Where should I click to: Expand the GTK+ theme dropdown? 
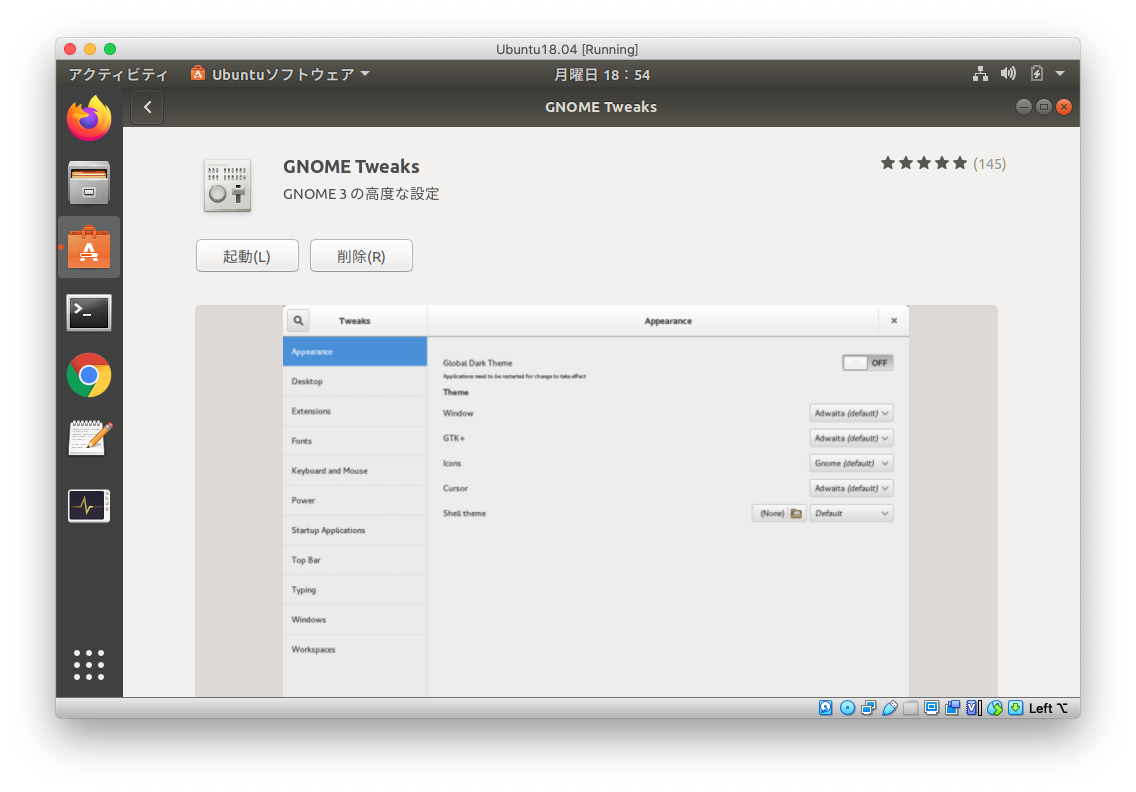851,438
